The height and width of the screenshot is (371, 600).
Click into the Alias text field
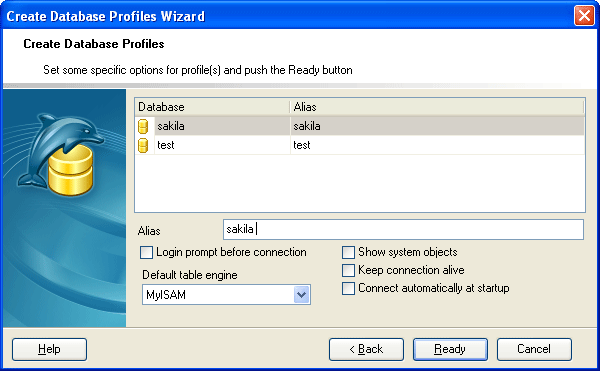click(403, 229)
